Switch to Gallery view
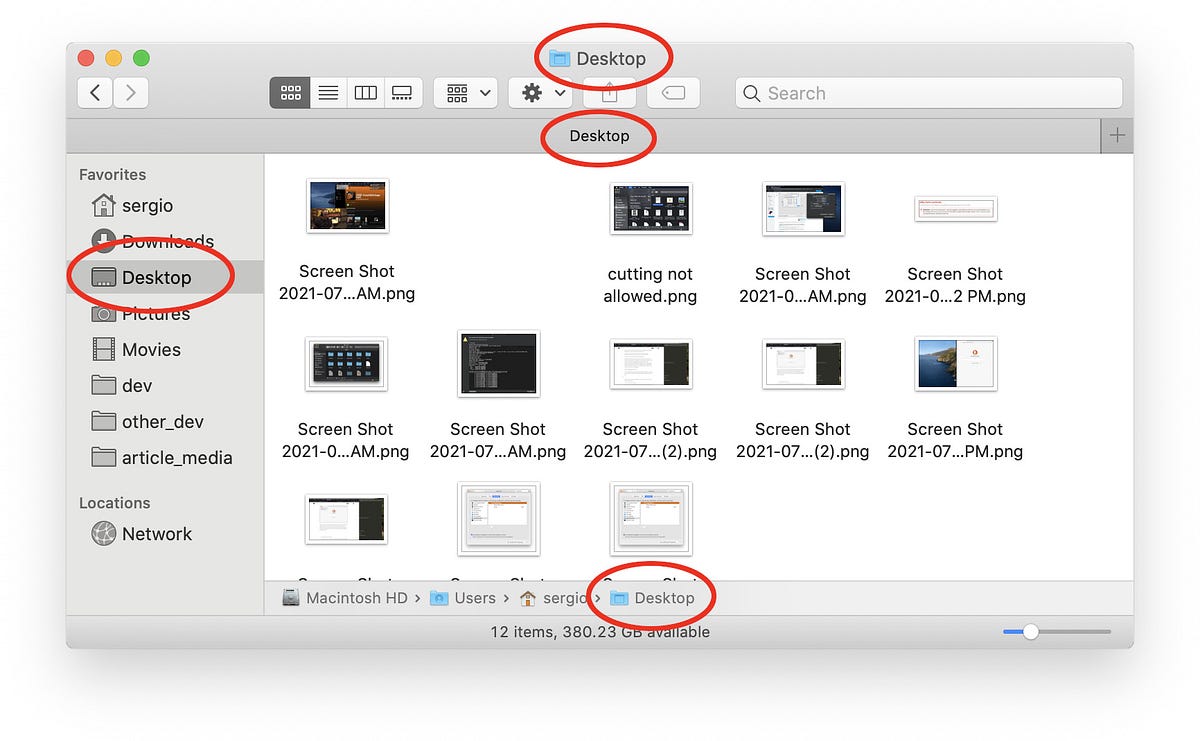 pyautogui.click(x=403, y=92)
